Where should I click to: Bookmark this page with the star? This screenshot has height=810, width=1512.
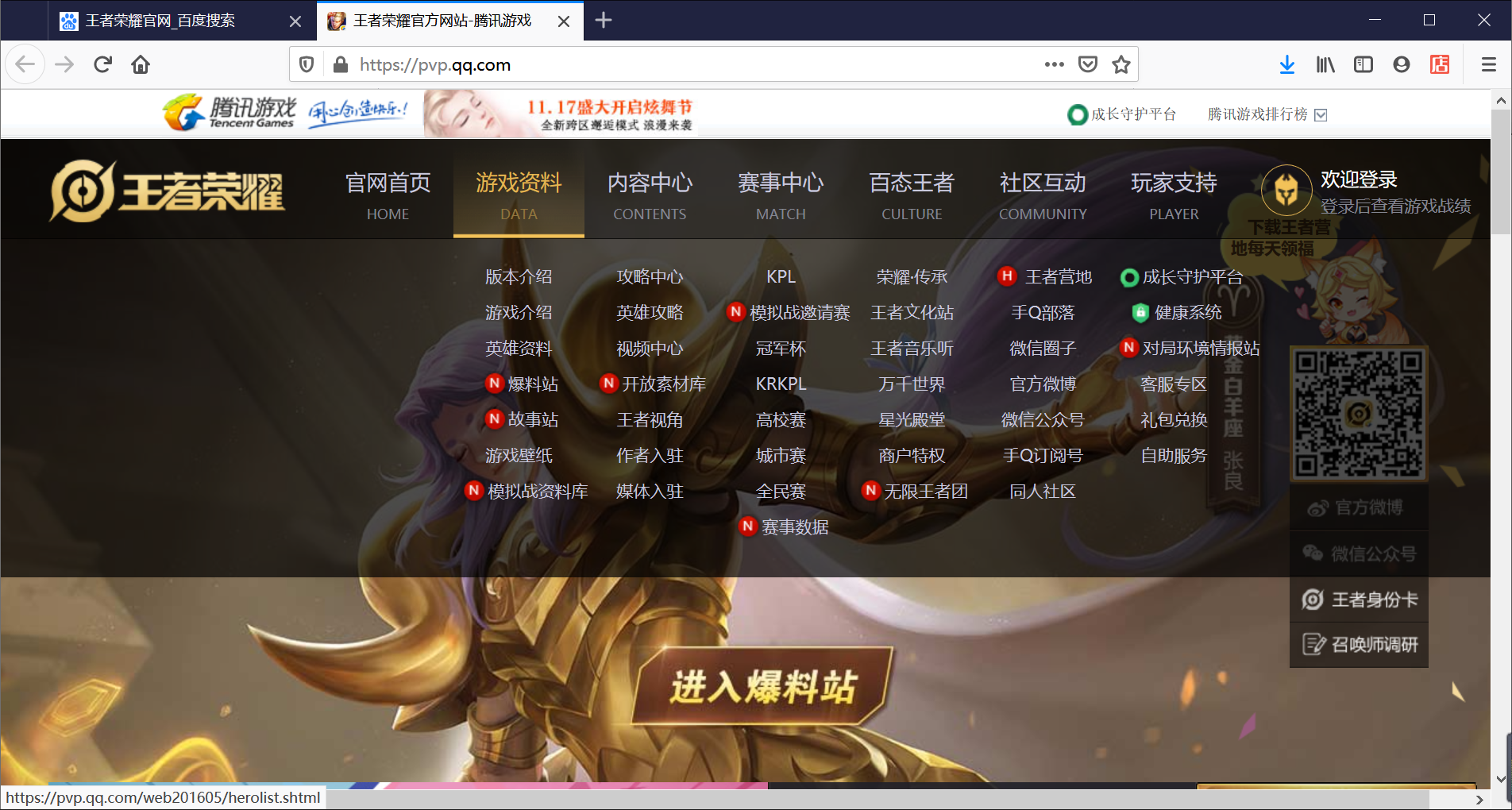[x=1121, y=64]
